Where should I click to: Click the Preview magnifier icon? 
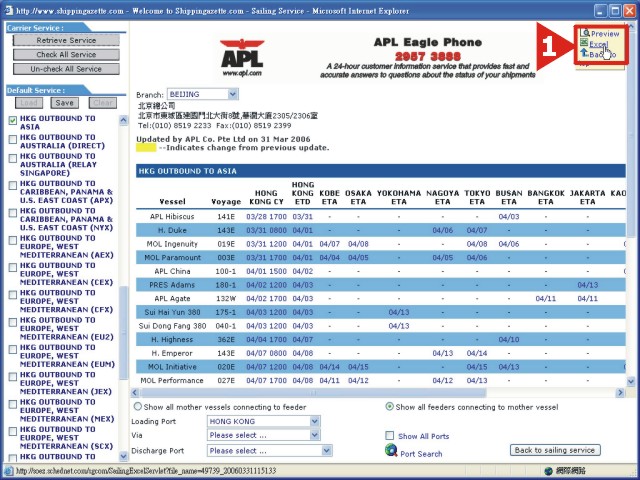coord(586,33)
